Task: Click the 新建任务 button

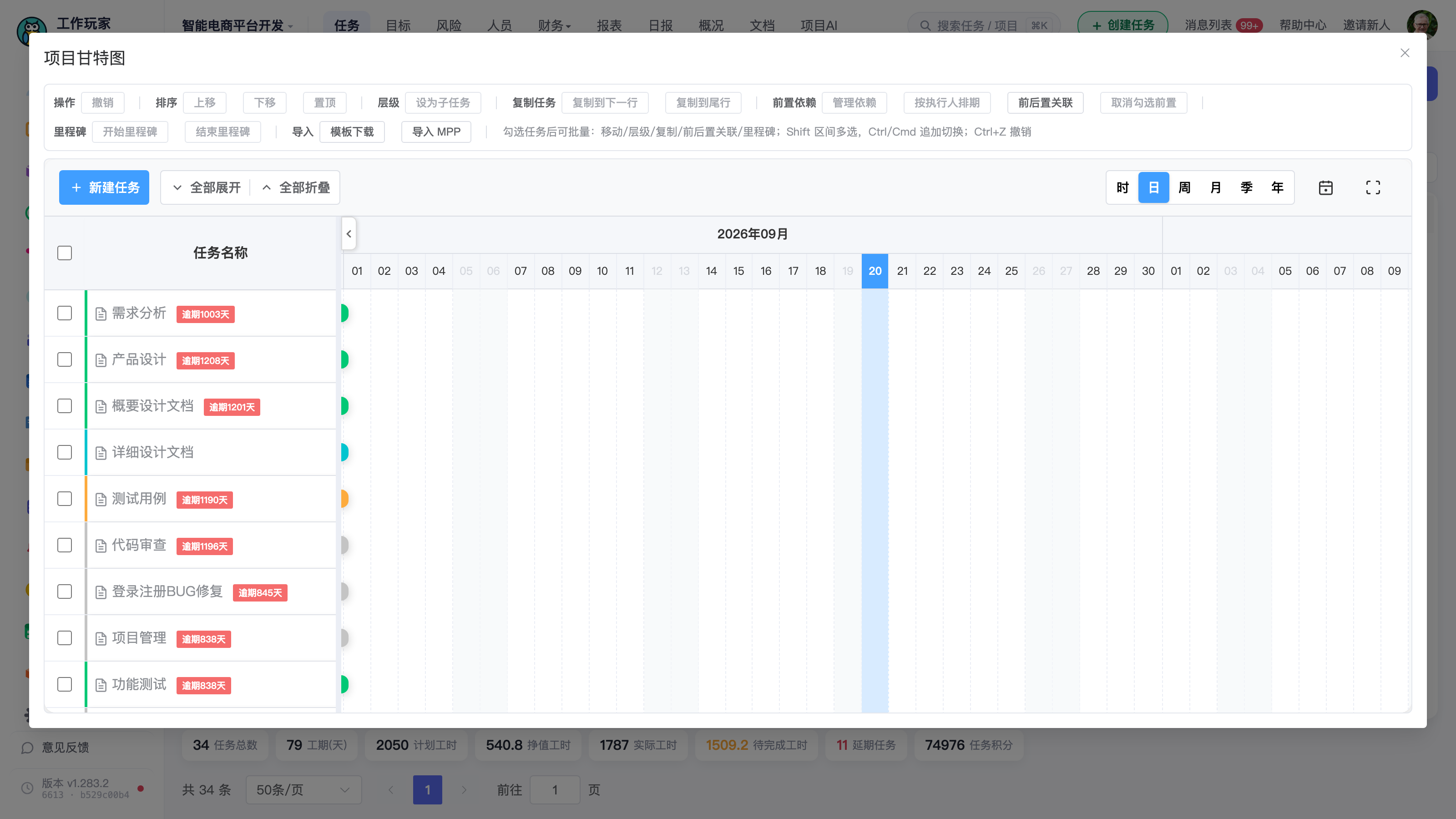Action: pyautogui.click(x=104, y=187)
